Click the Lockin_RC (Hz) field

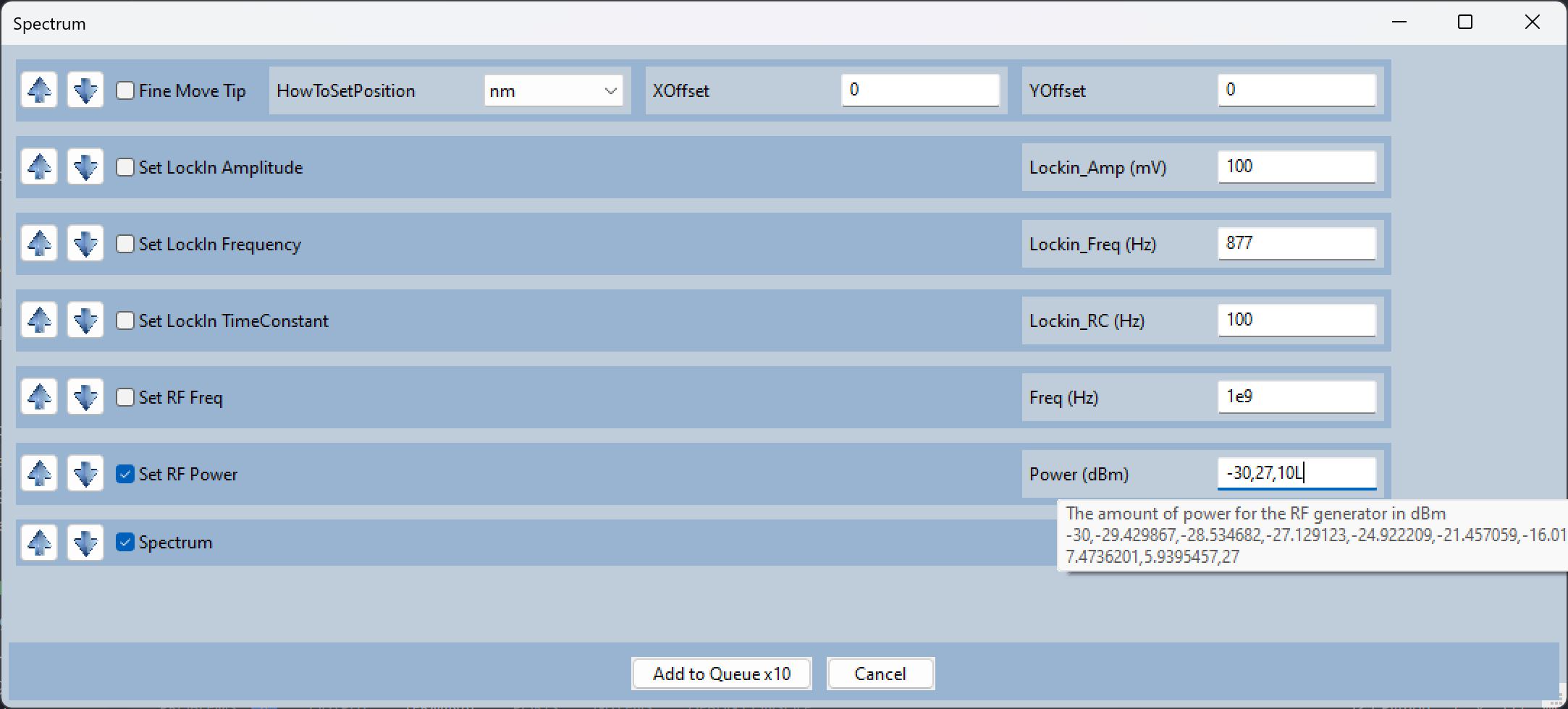click(x=1297, y=320)
